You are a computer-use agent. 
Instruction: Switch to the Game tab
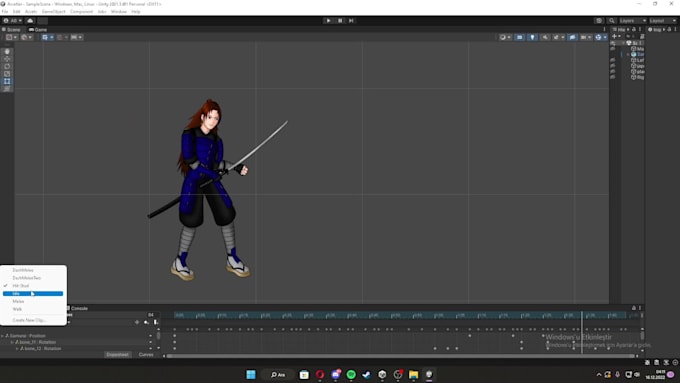(x=38, y=29)
